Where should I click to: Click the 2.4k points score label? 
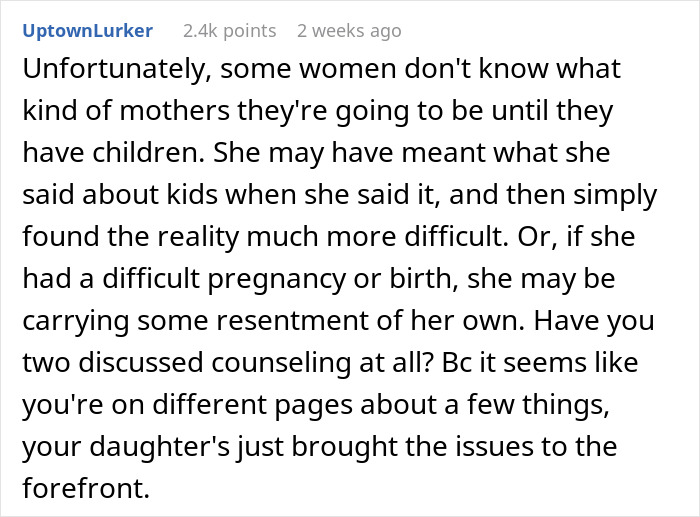click(x=229, y=31)
